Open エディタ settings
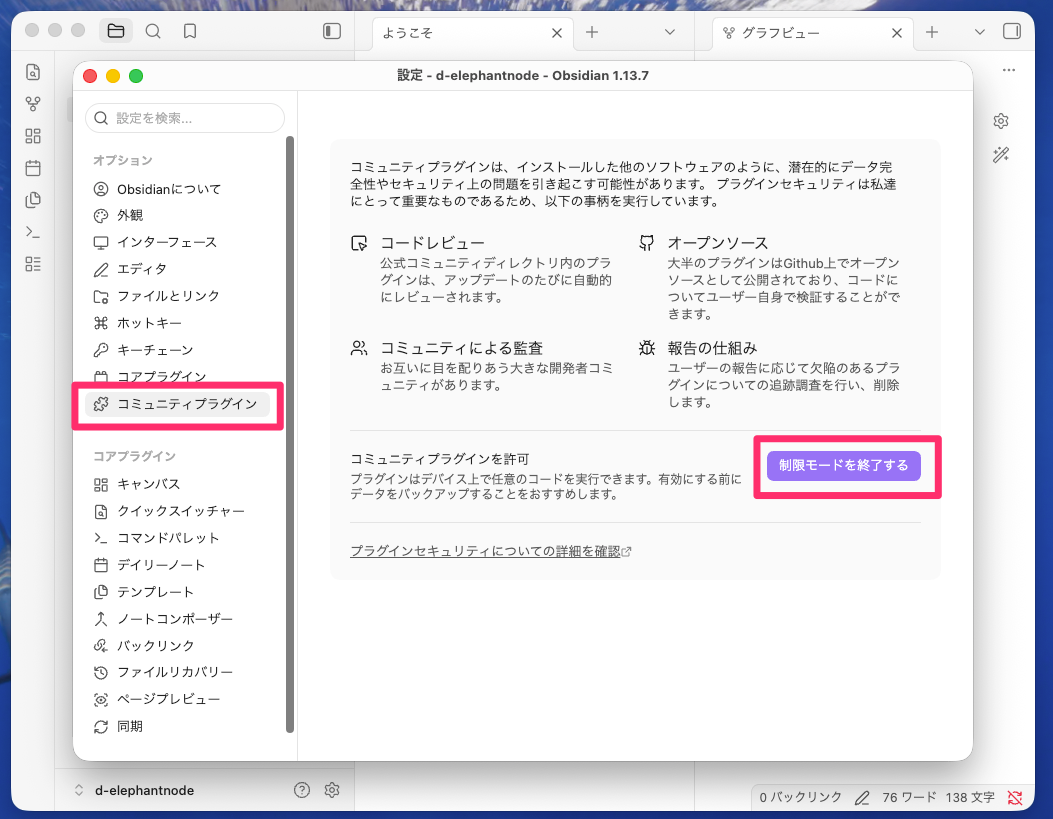This screenshot has height=819, width=1053. click(x=177, y=269)
